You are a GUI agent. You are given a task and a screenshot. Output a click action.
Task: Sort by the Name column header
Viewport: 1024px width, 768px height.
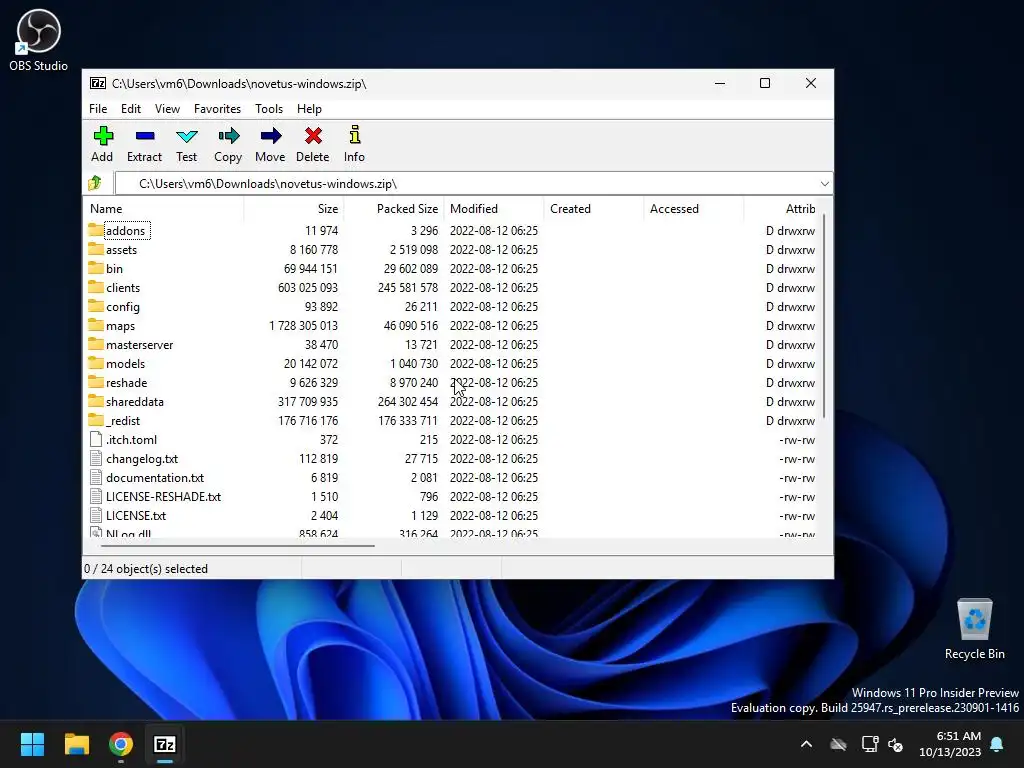(165, 209)
